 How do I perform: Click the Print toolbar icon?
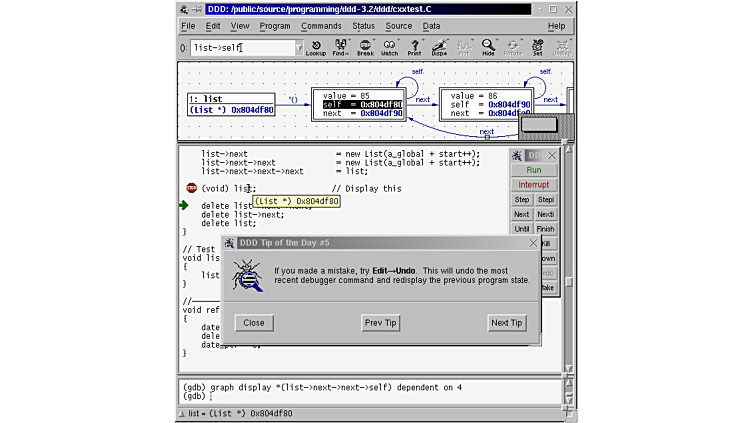point(414,47)
